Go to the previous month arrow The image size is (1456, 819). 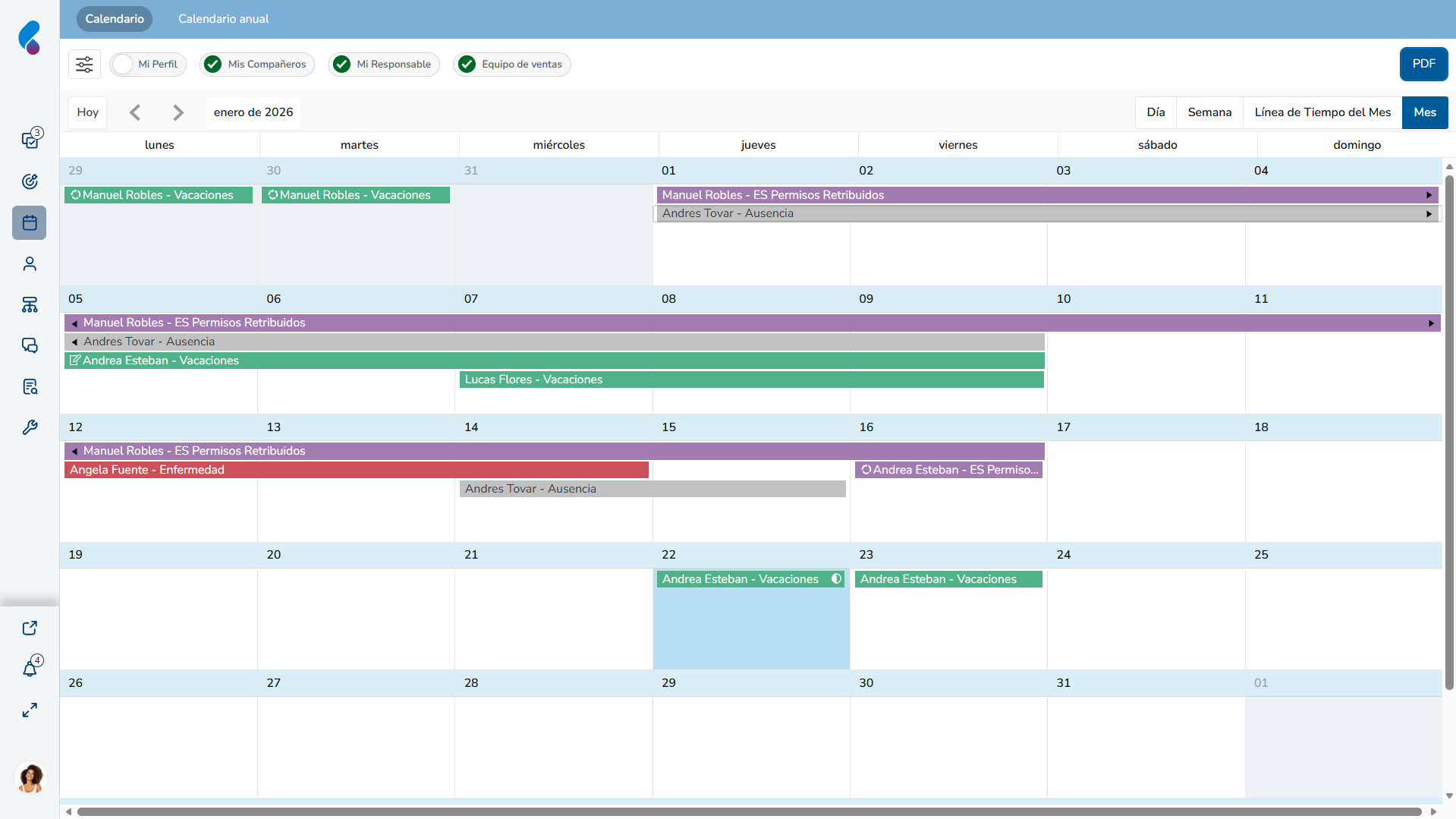[135, 112]
